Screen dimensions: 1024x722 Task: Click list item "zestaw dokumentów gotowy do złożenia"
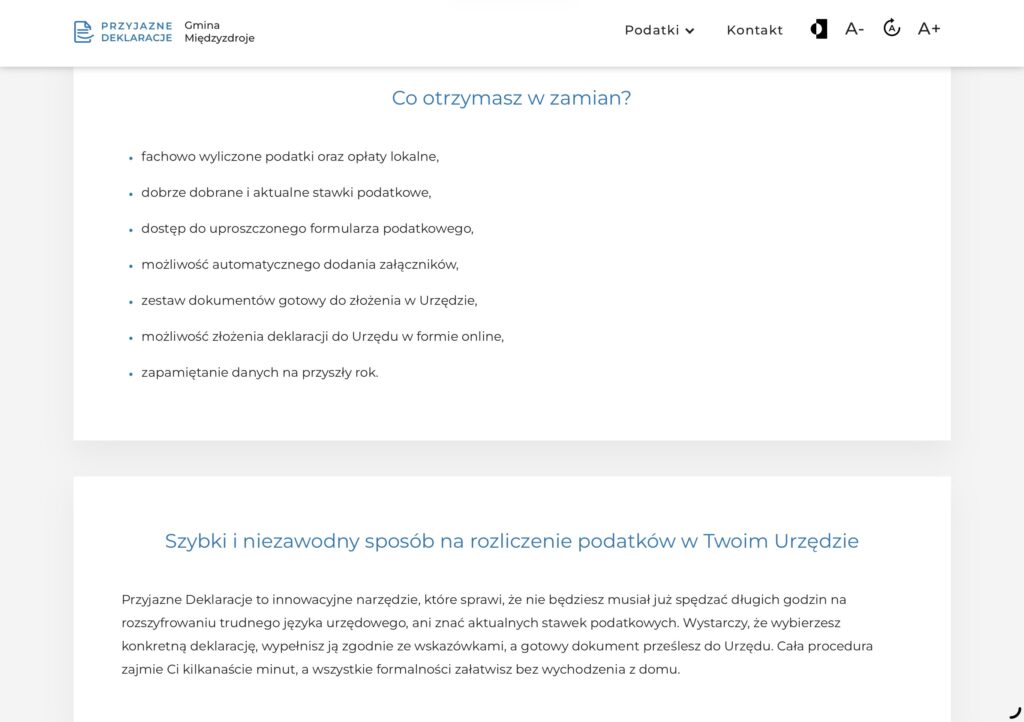(x=310, y=300)
